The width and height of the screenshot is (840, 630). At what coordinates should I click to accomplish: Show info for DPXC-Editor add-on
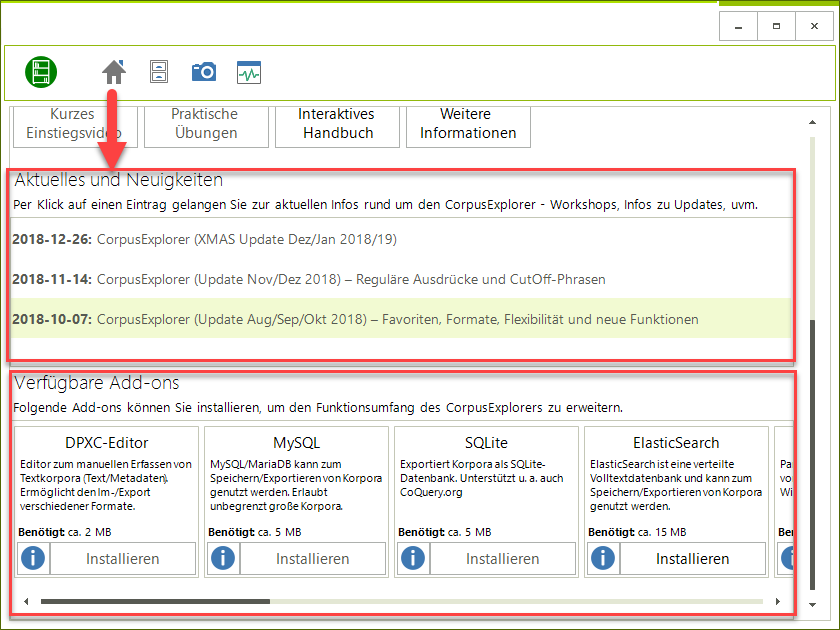coord(34,559)
